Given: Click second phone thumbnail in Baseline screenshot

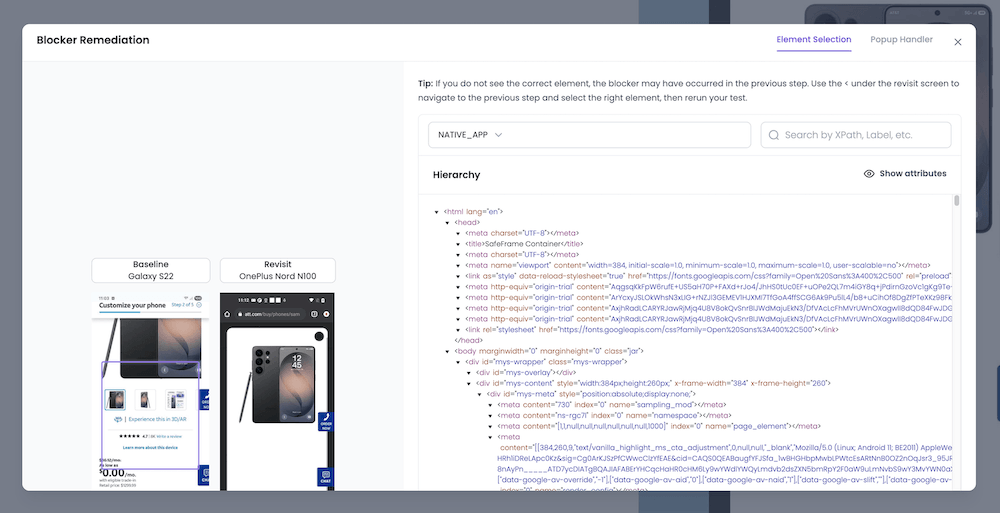Looking at the screenshot, I should coord(144,399).
